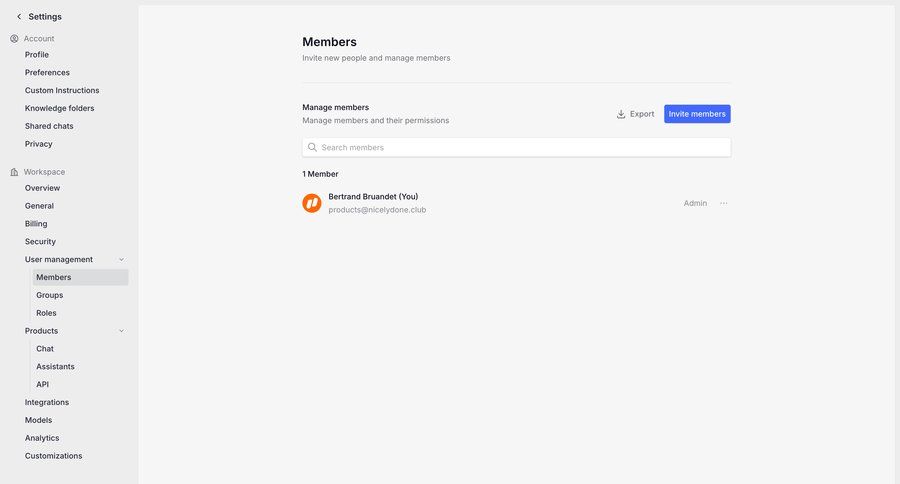Open the Assistants product settings
Screen dimensions: 900x484
click(55, 367)
